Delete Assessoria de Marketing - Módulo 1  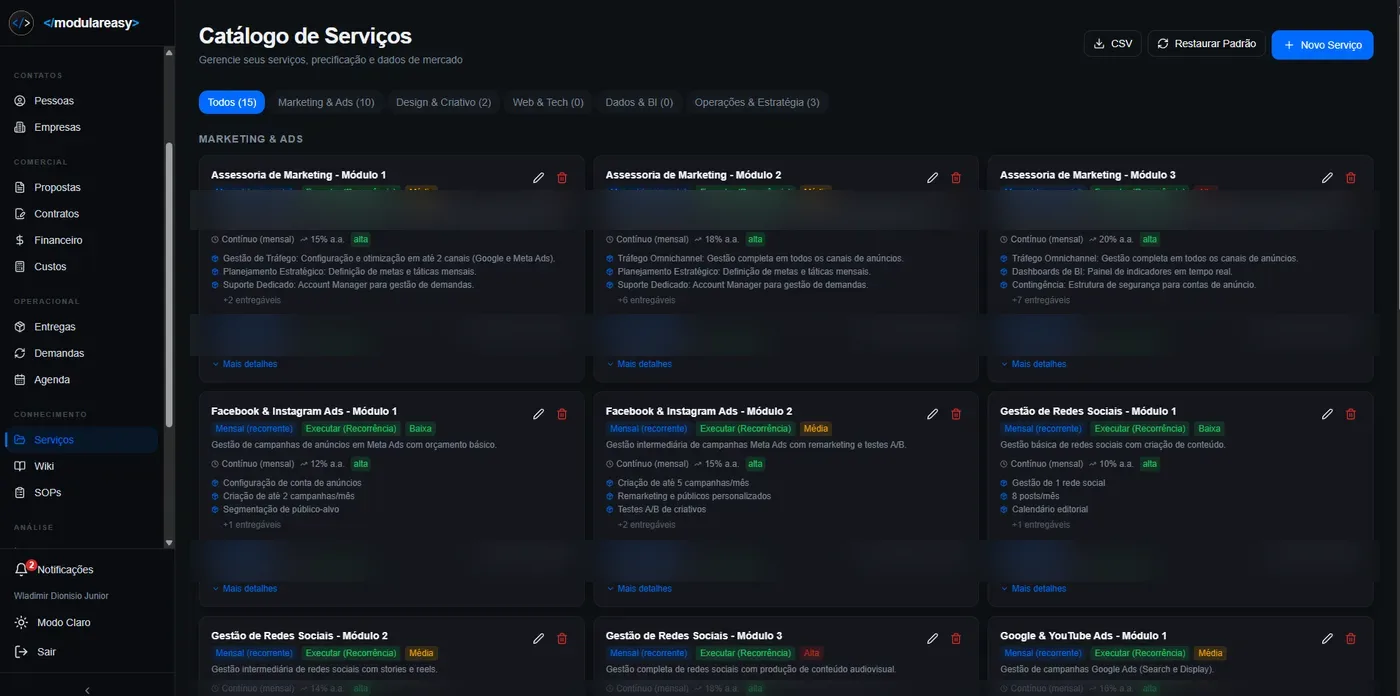pos(562,178)
